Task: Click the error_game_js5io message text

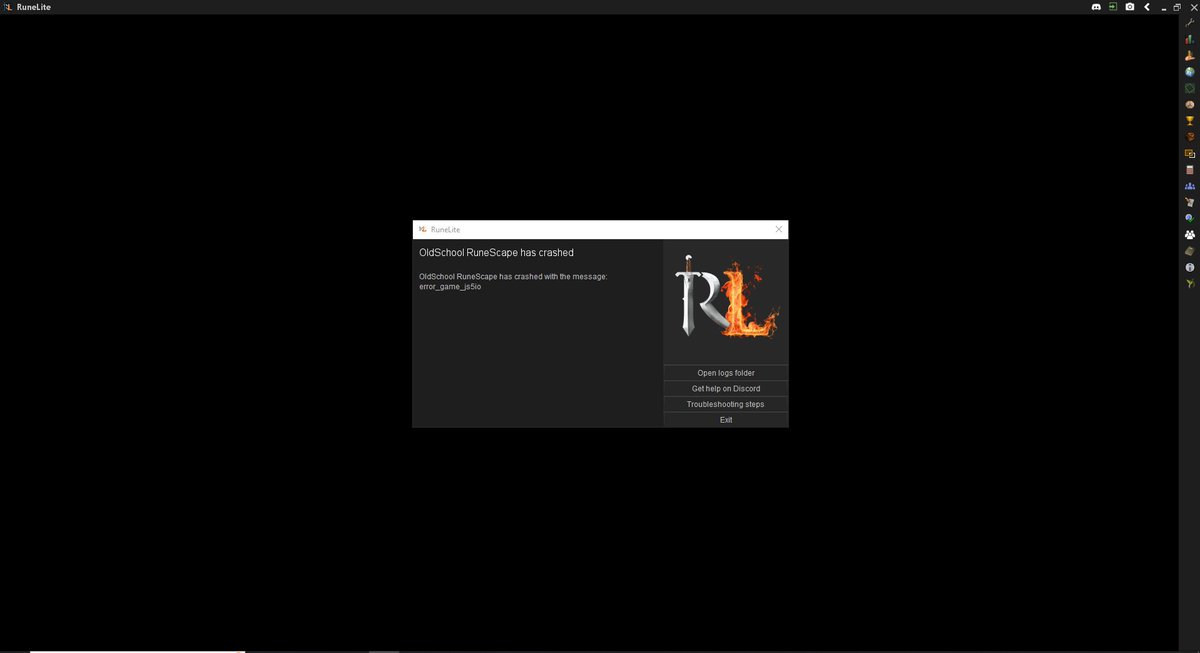Action: [x=450, y=287]
